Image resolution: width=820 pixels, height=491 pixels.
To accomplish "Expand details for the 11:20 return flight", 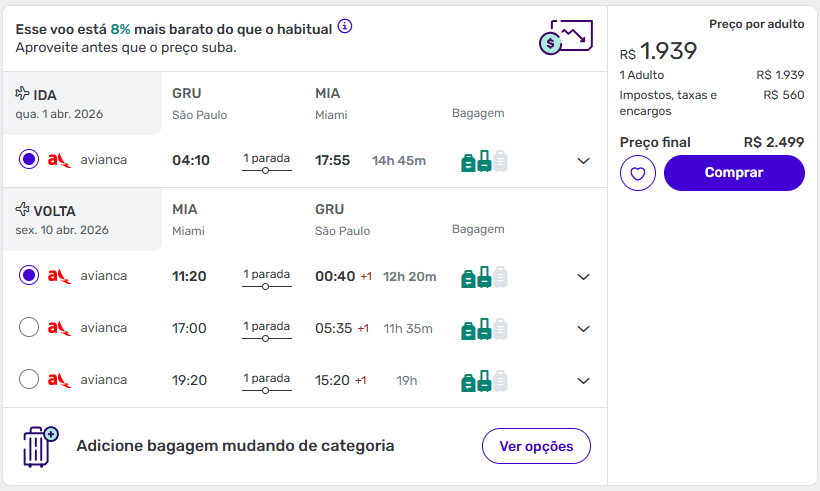I will tap(584, 277).
